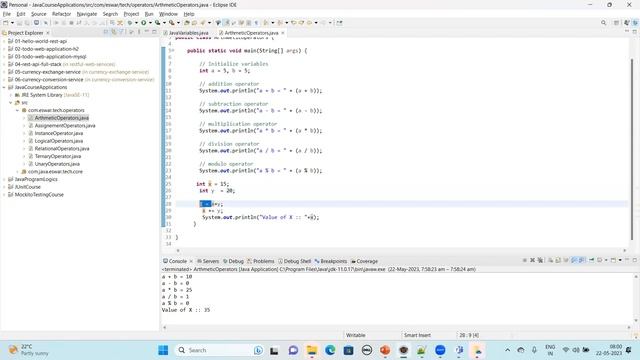The image size is (640, 360).
Task: Open the File menu
Action: tap(7, 14)
